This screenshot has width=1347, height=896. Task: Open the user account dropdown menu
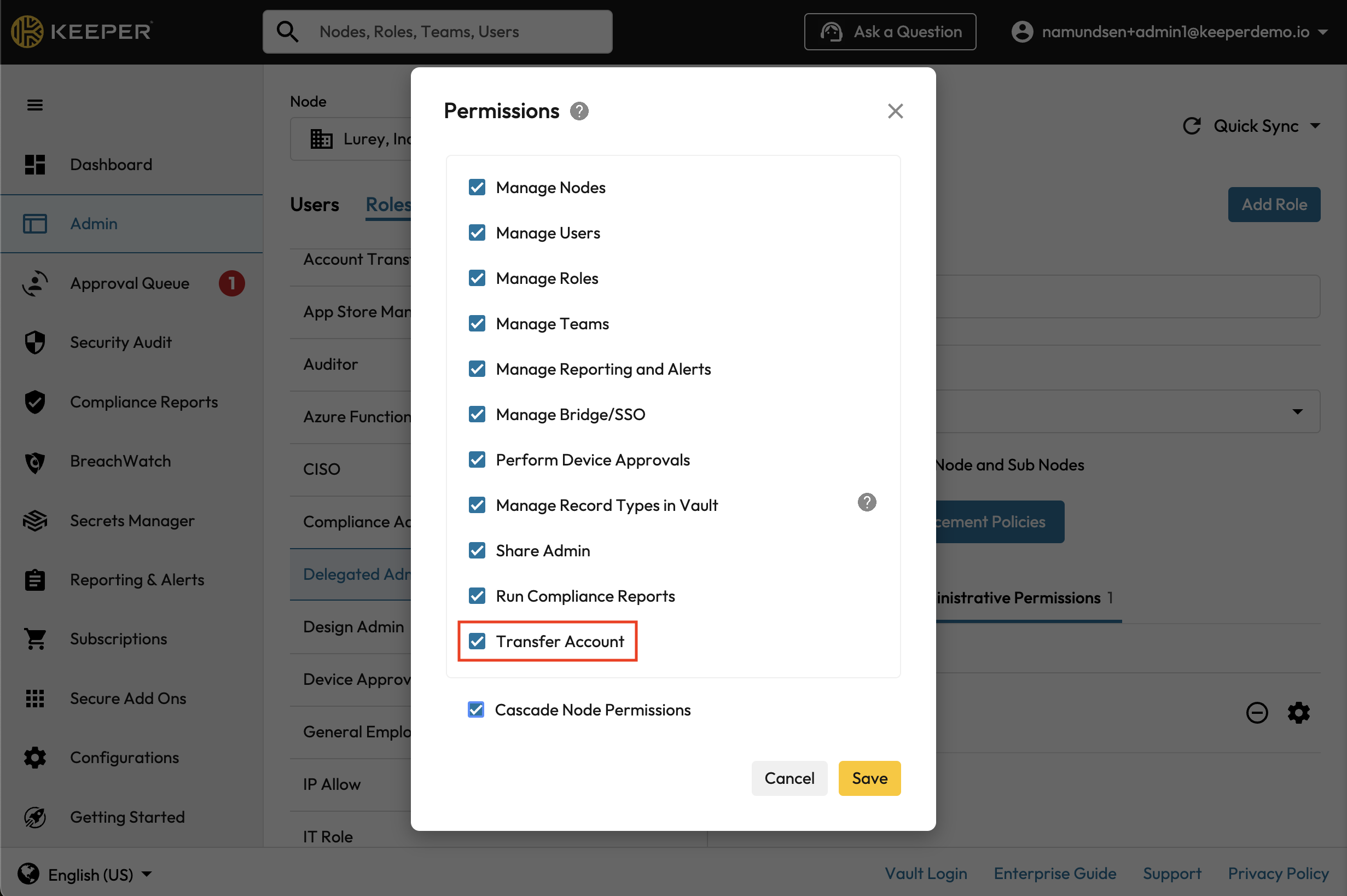coord(1323,32)
